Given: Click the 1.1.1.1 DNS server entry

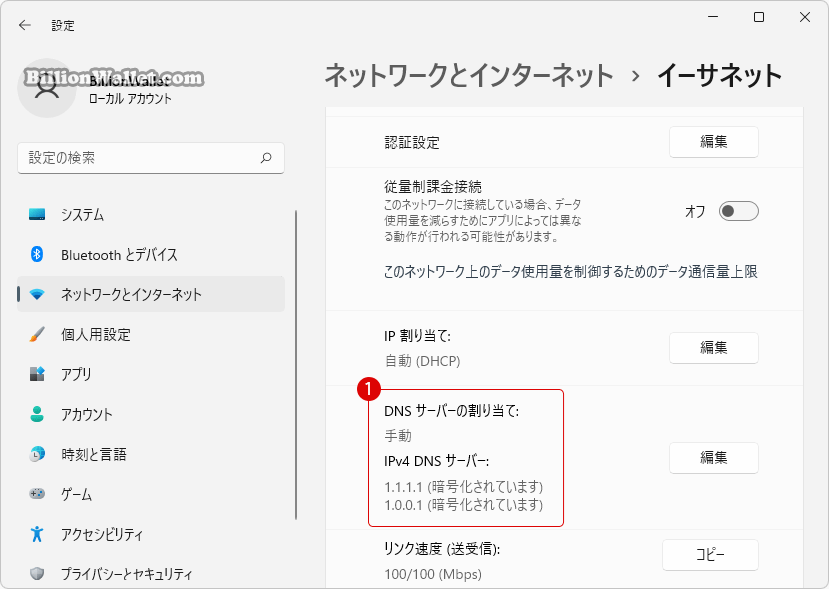Looking at the screenshot, I should click(x=464, y=486).
